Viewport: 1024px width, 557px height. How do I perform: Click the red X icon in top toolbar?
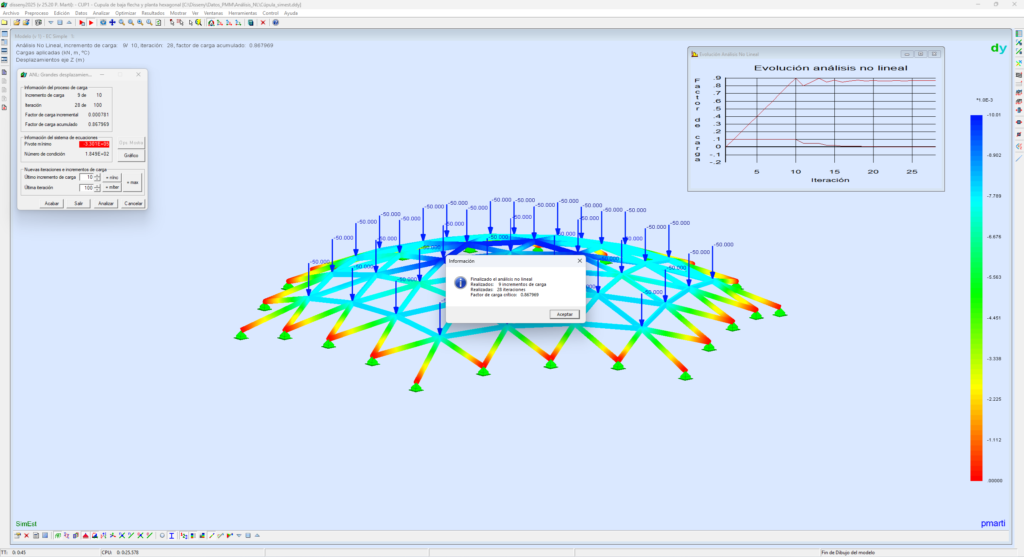(263, 22)
